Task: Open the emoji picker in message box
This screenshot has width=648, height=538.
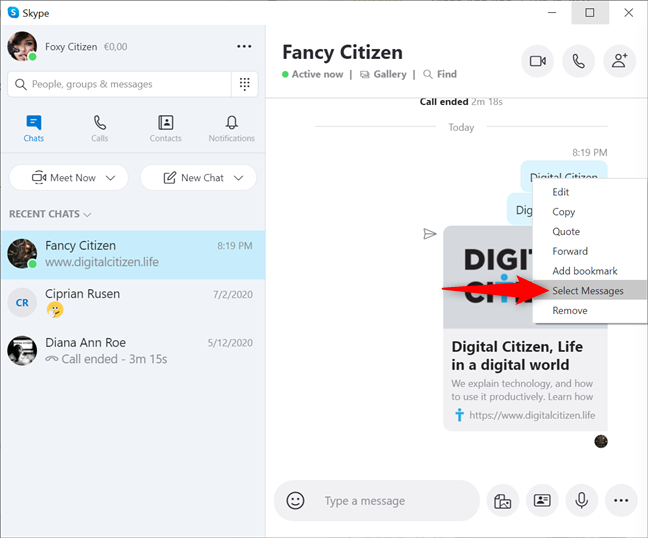Action: (295, 500)
